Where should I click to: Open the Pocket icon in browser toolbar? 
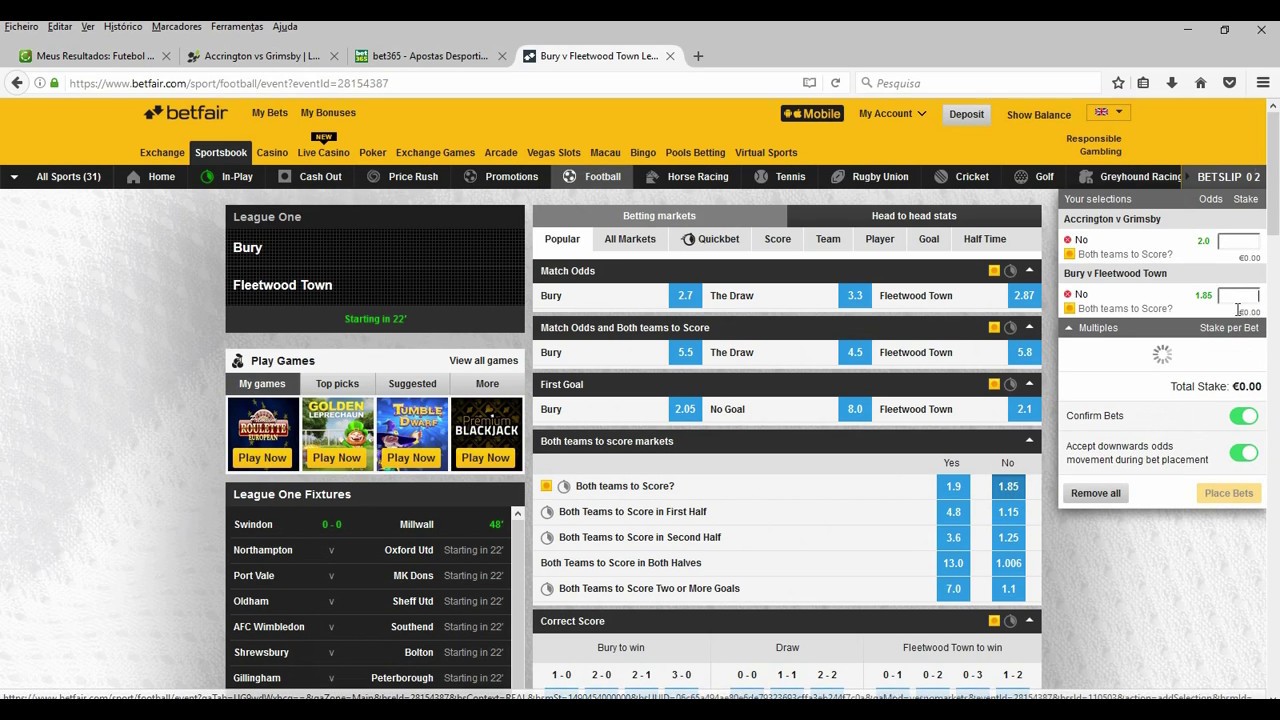(x=1230, y=83)
